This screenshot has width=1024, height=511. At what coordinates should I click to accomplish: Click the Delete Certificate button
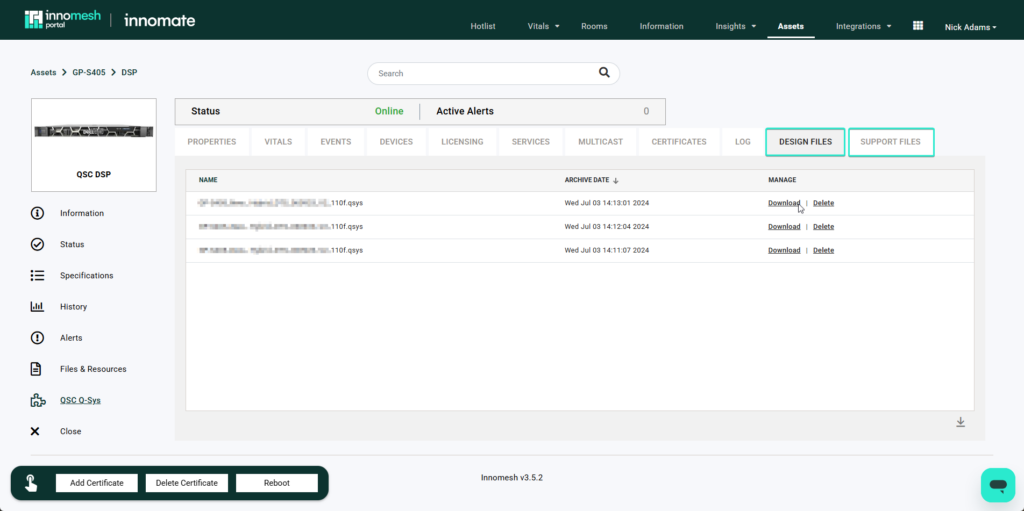[187, 483]
